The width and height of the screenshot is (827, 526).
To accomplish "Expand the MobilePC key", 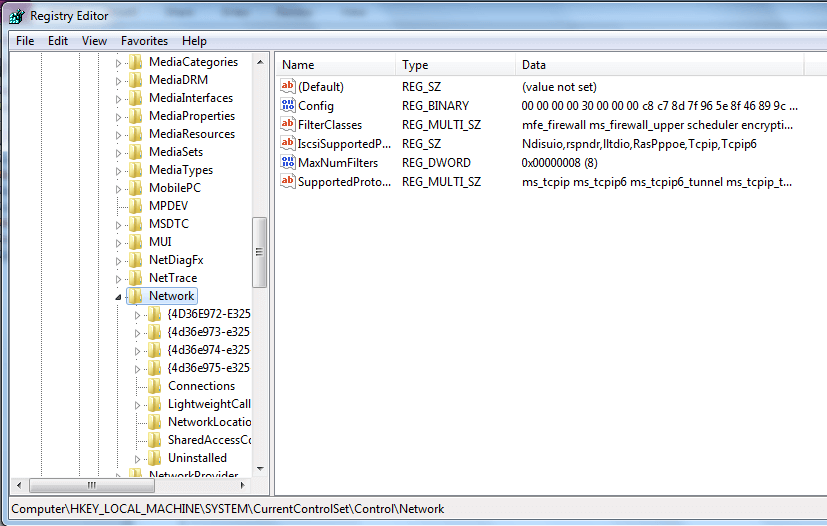I will (118, 189).
